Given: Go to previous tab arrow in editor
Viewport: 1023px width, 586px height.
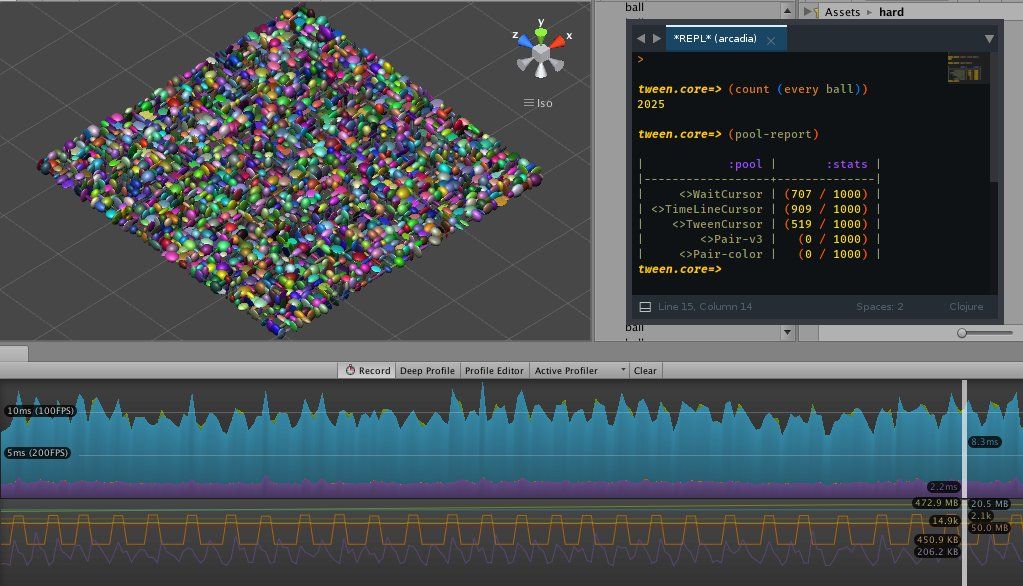Looking at the screenshot, I should pos(641,39).
